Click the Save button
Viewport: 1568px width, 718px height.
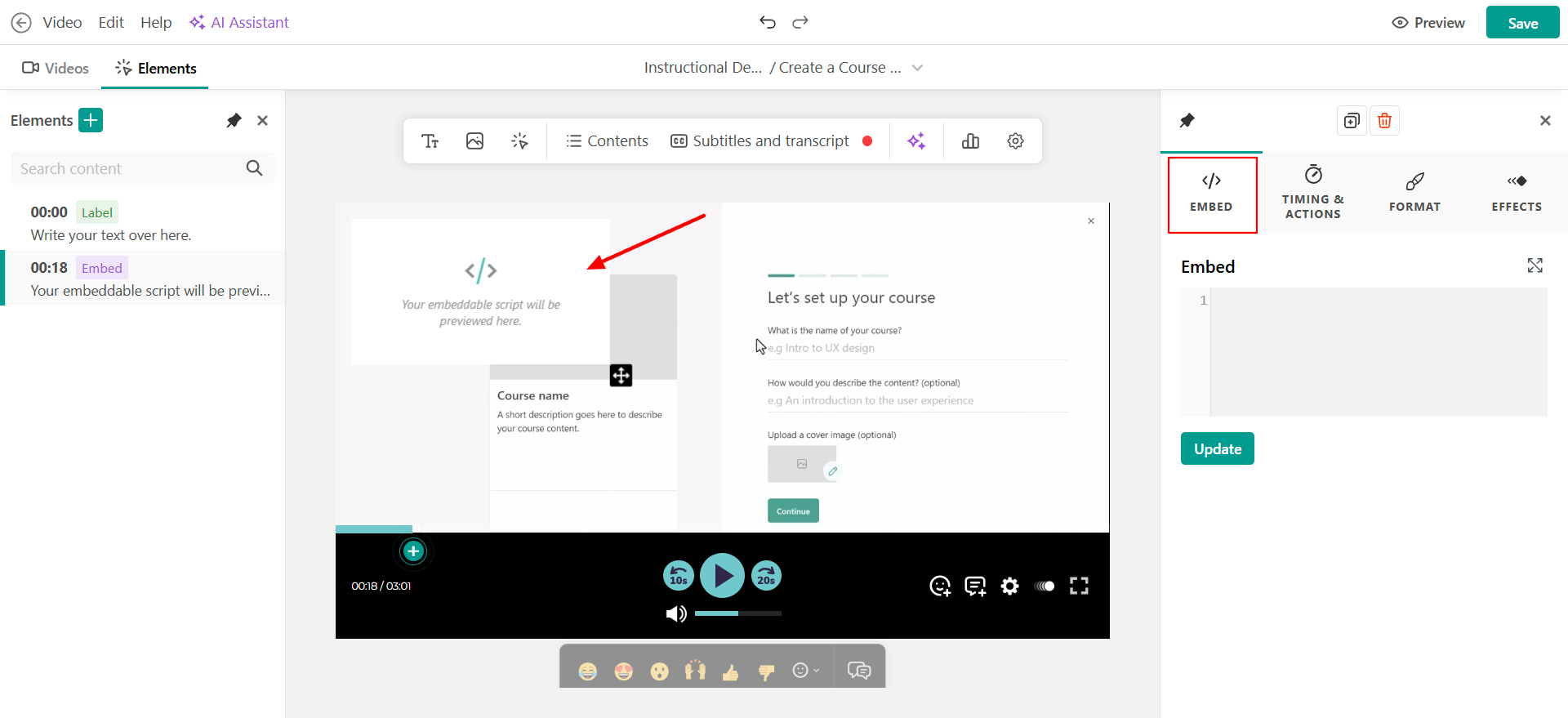pos(1523,23)
